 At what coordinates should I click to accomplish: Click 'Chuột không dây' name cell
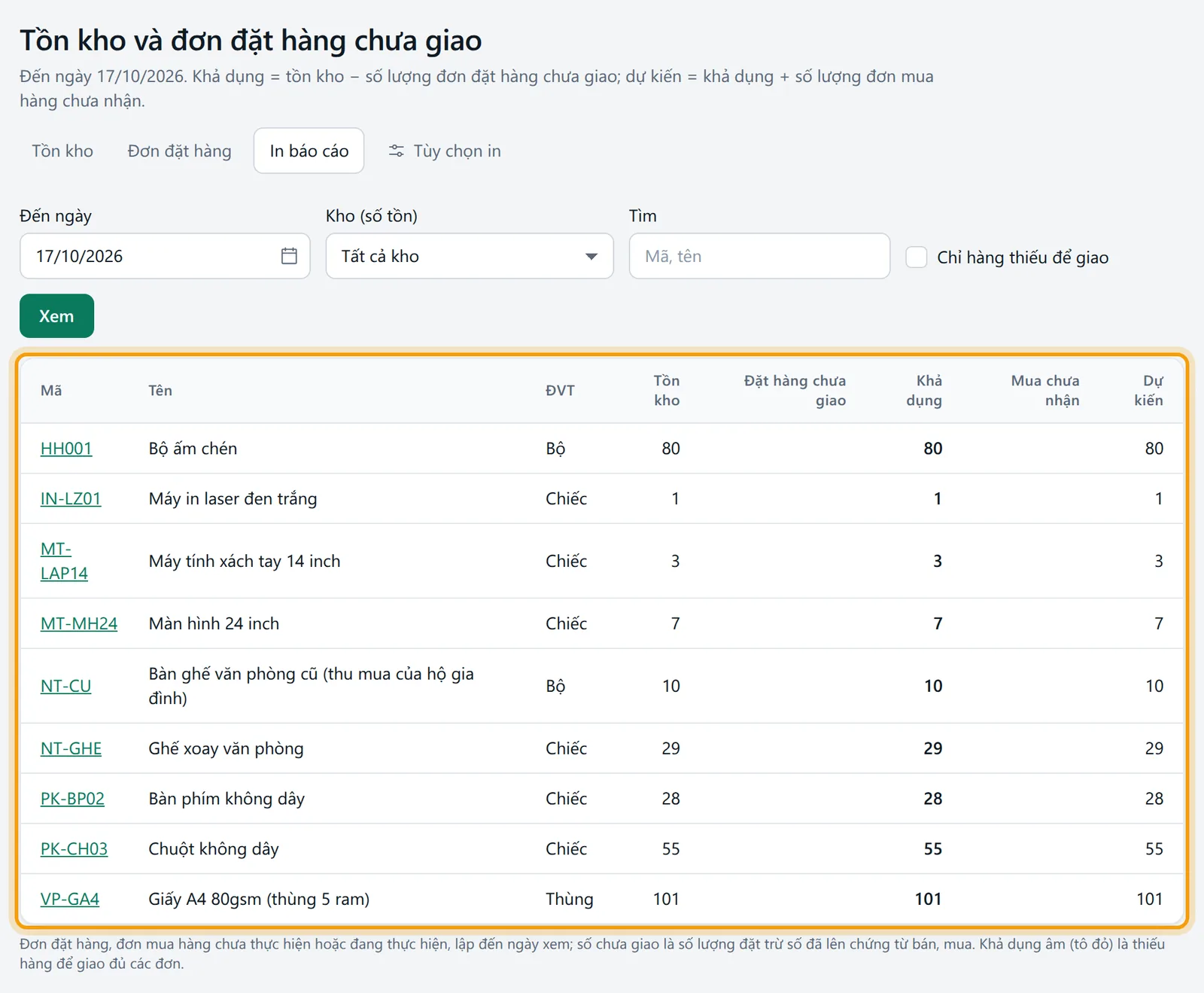click(214, 849)
